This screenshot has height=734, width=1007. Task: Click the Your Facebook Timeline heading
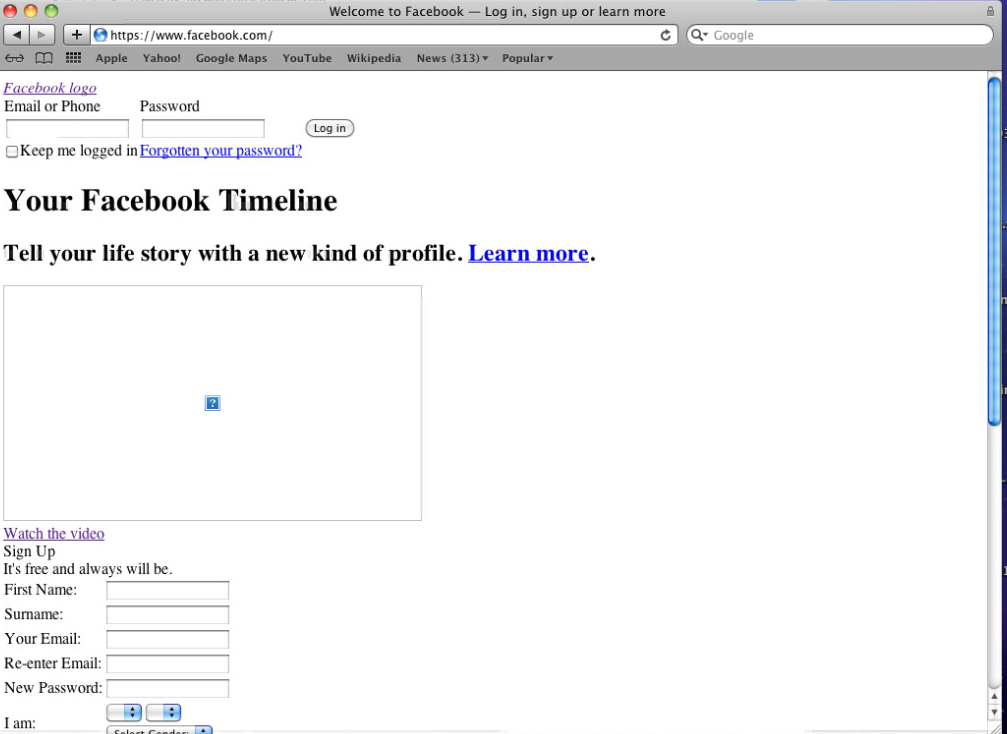[x=170, y=200]
